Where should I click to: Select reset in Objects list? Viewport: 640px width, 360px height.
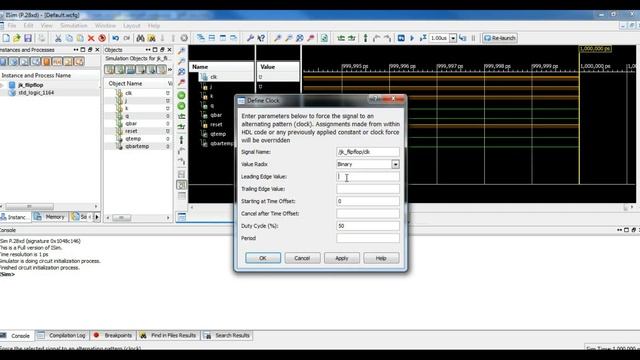[x=131, y=131]
